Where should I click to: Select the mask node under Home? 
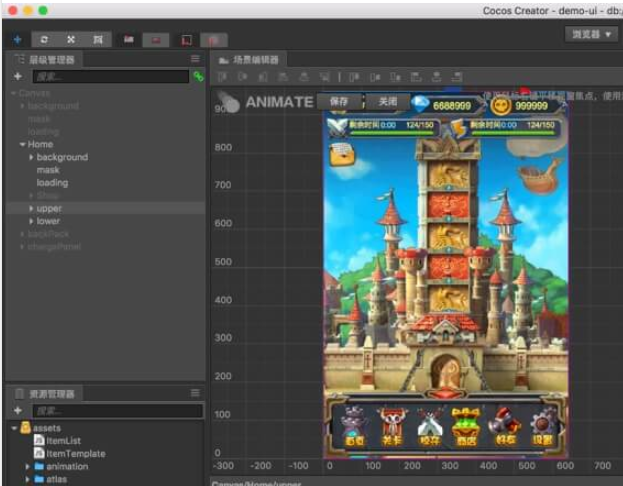[x=48, y=170]
